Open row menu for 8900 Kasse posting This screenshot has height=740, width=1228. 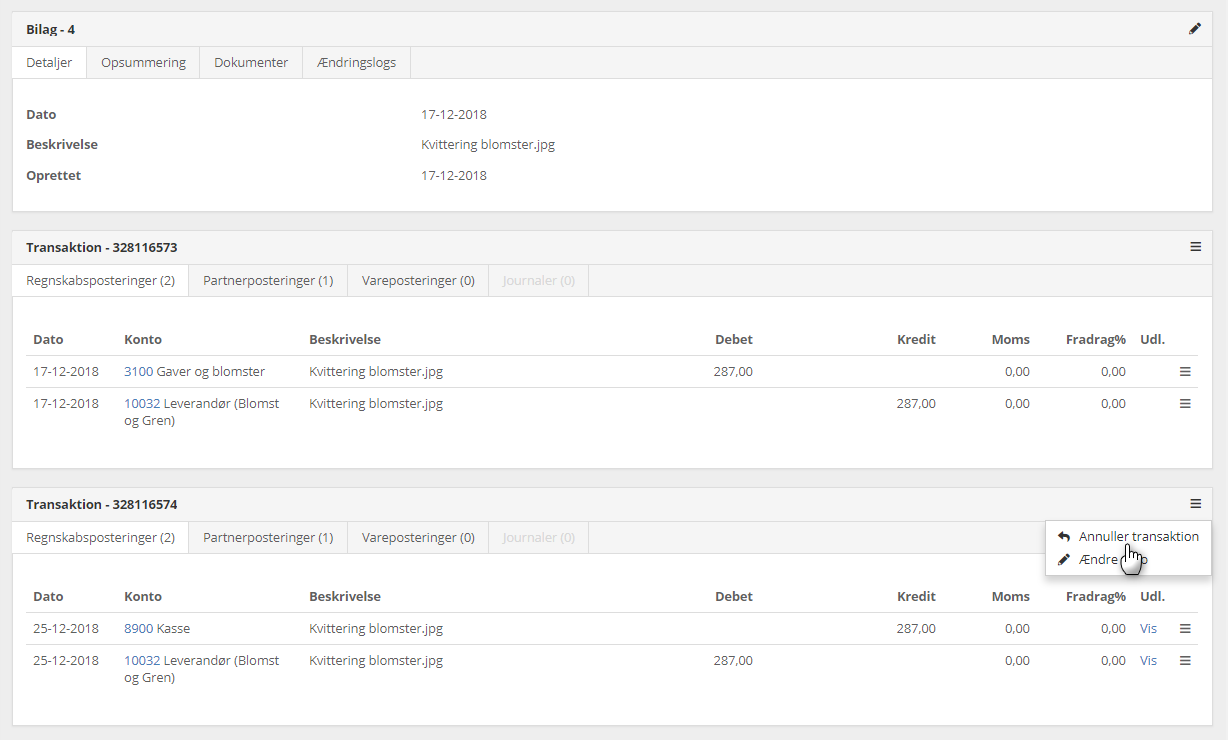1185,629
